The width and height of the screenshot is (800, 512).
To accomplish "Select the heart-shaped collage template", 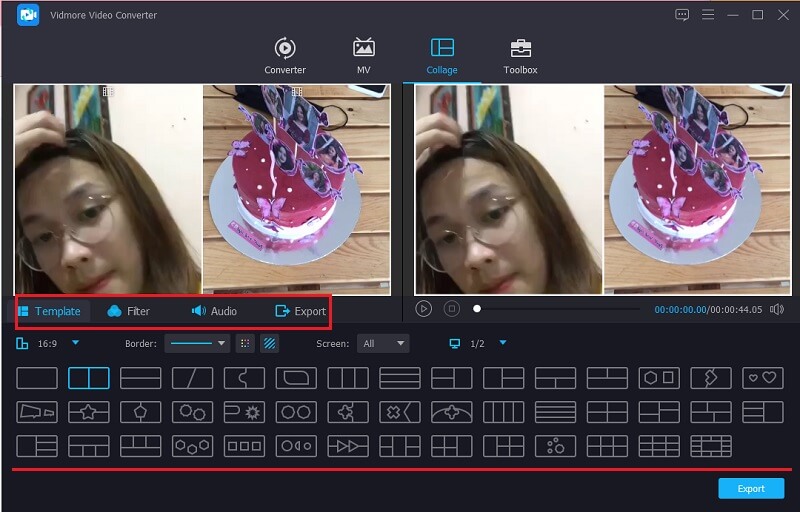I will (x=762, y=378).
